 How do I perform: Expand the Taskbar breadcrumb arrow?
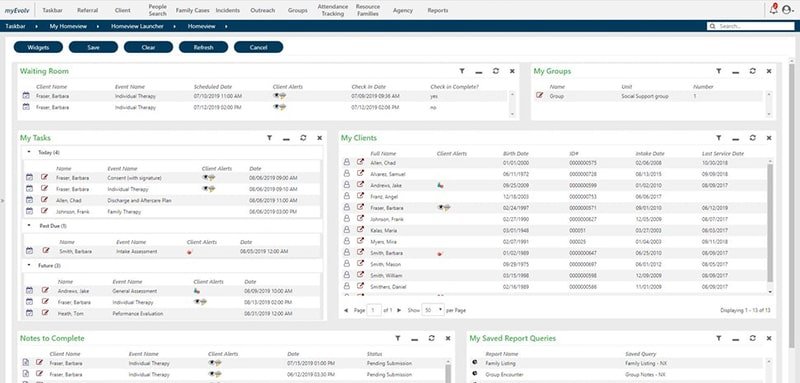[36, 26]
